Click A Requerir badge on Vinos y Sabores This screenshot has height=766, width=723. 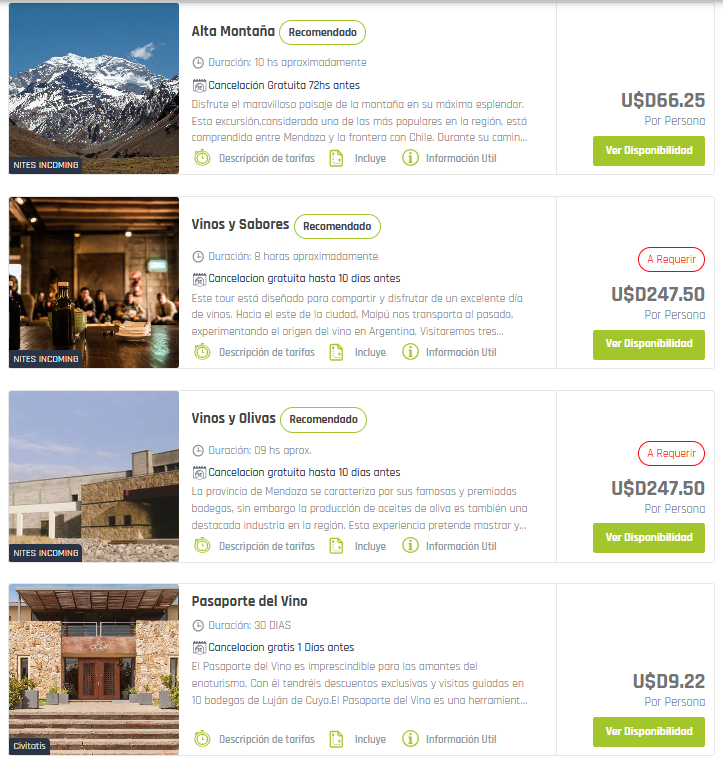(671, 259)
